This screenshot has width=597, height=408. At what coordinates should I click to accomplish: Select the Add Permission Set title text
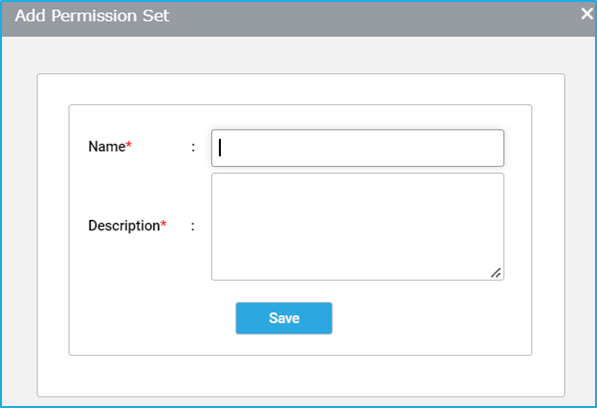click(92, 16)
